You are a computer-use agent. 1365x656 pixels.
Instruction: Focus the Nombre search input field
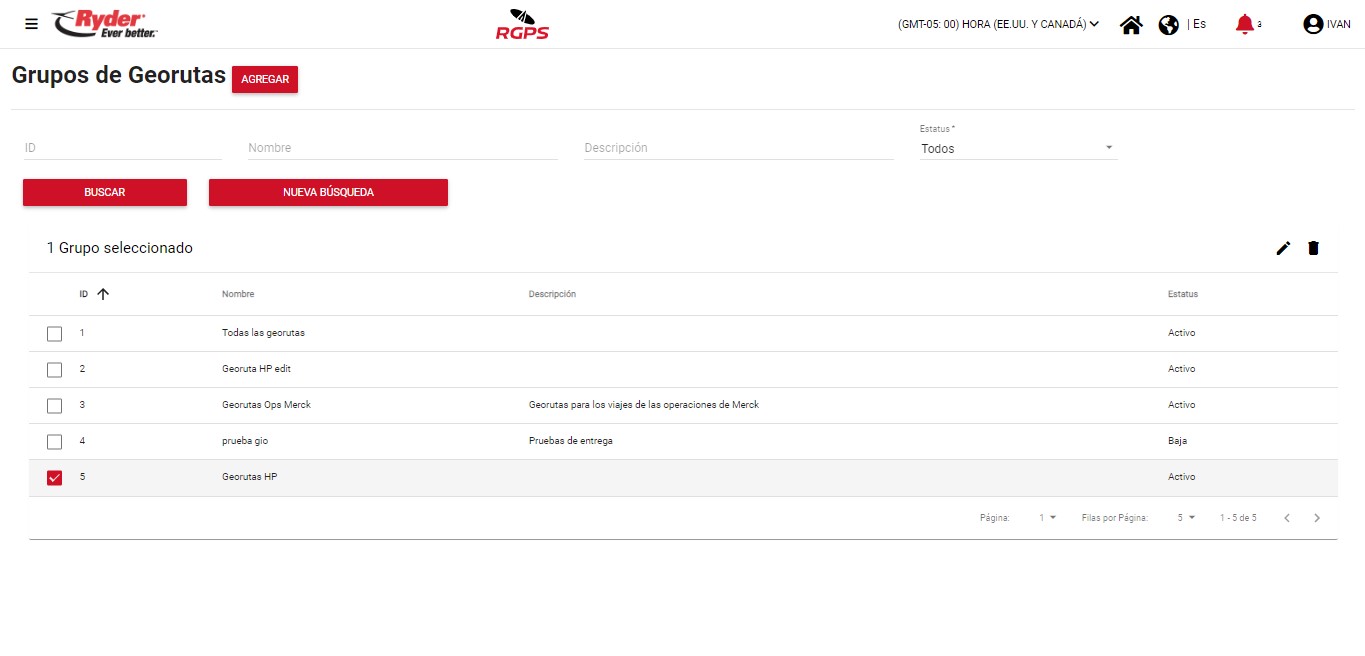[x=402, y=148]
